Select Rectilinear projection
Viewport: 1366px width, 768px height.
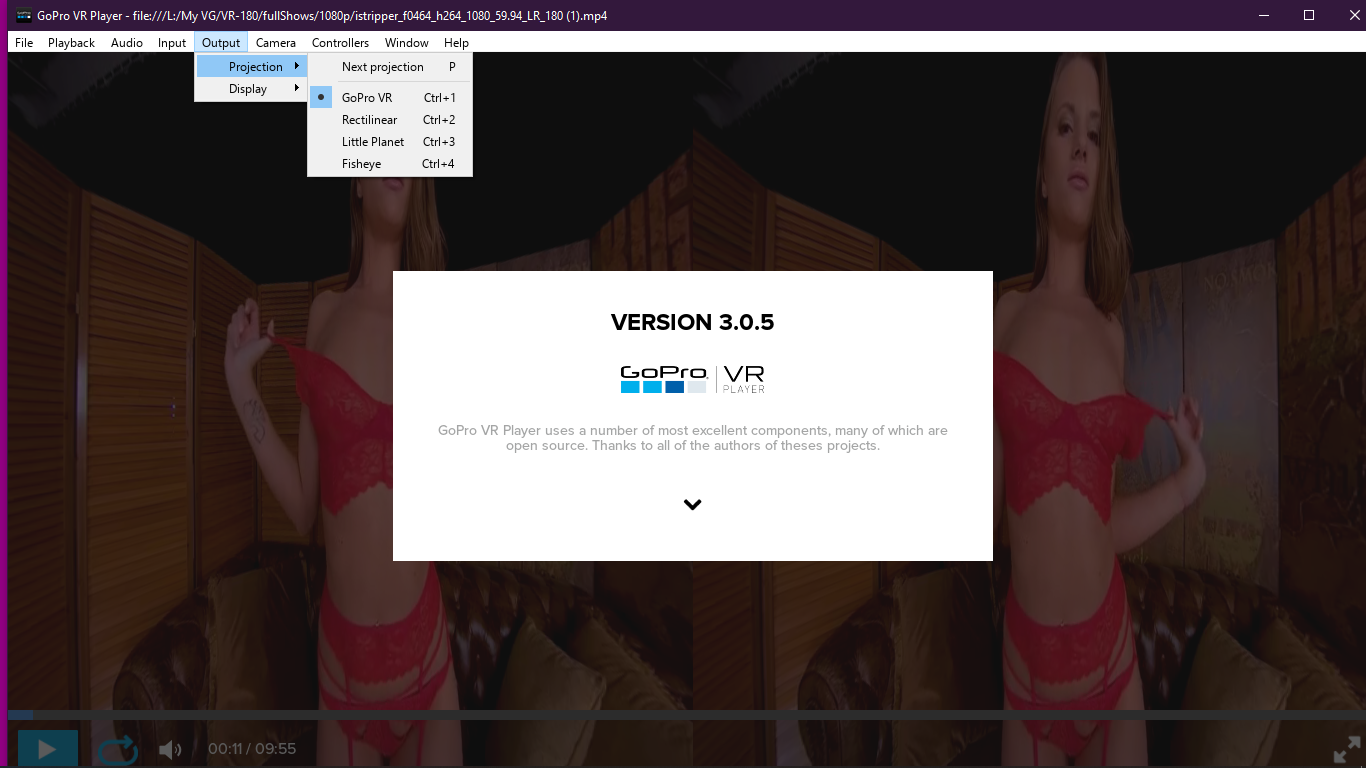(390, 120)
